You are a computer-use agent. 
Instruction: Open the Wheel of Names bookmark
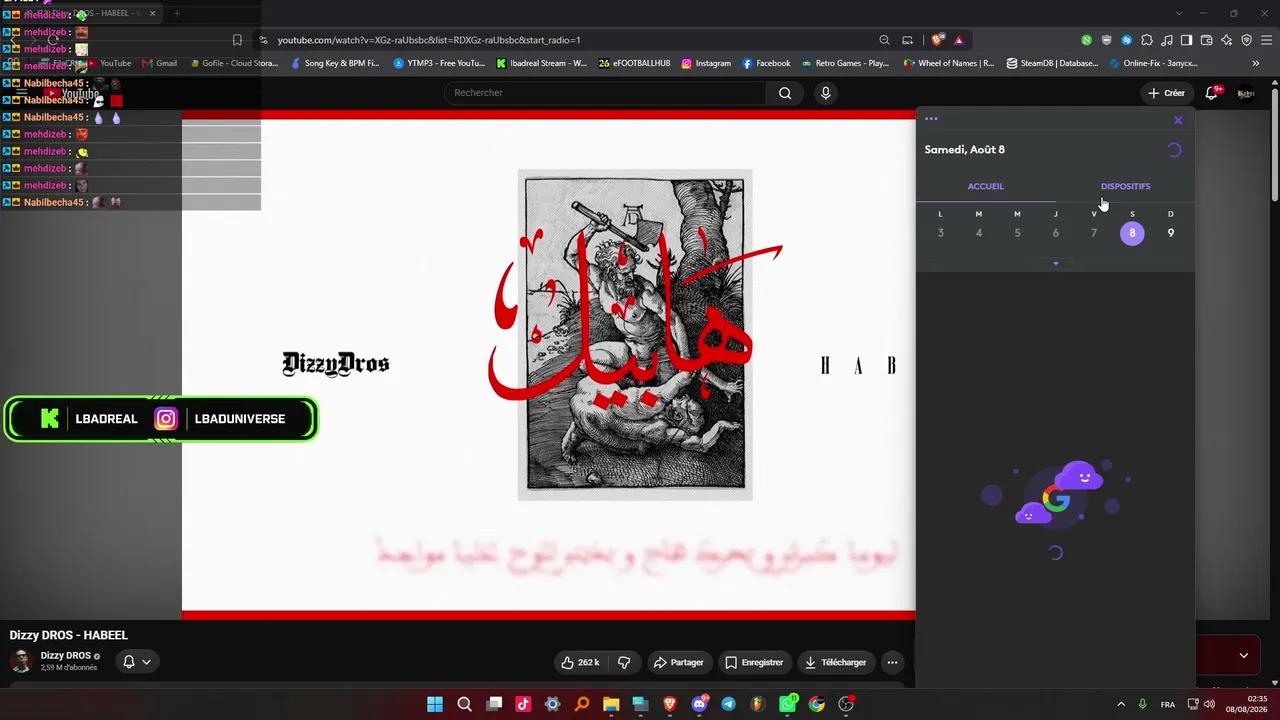[x=948, y=63]
